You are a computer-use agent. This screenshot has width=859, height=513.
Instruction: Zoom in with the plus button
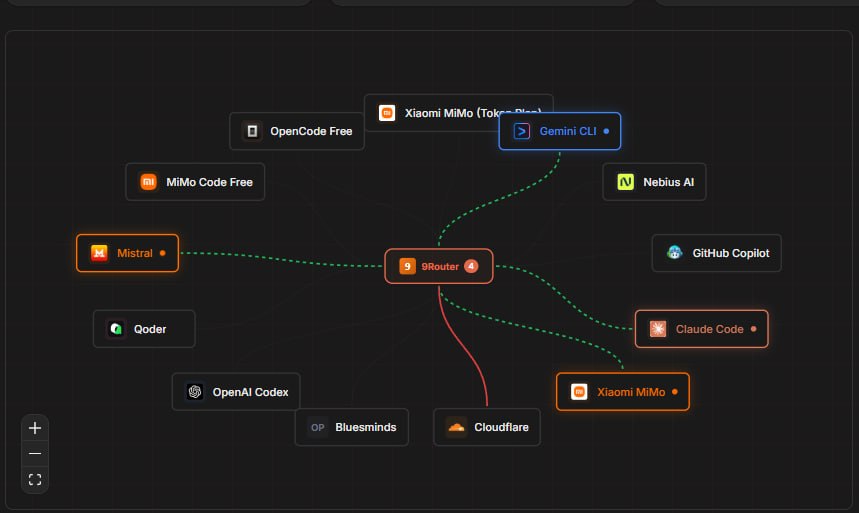tap(35, 428)
